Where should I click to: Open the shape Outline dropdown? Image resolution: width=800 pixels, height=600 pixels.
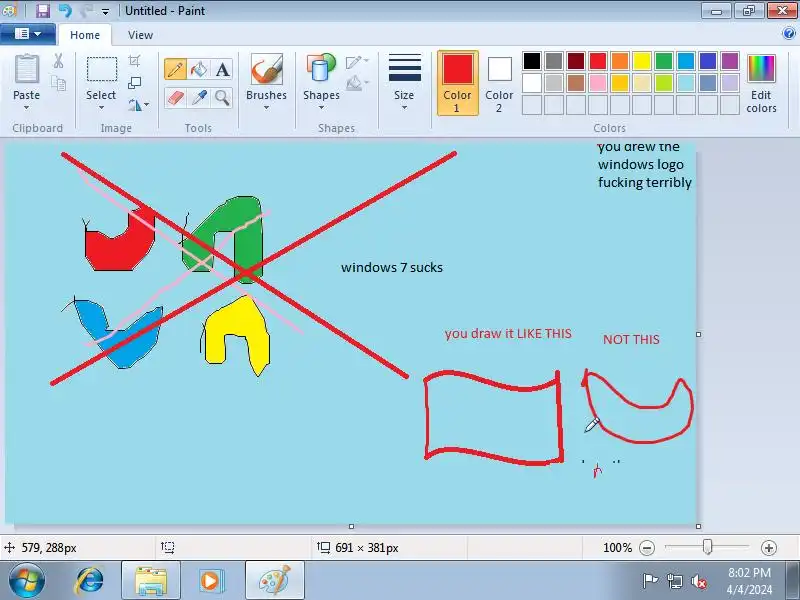pyautogui.click(x=357, y=62)
